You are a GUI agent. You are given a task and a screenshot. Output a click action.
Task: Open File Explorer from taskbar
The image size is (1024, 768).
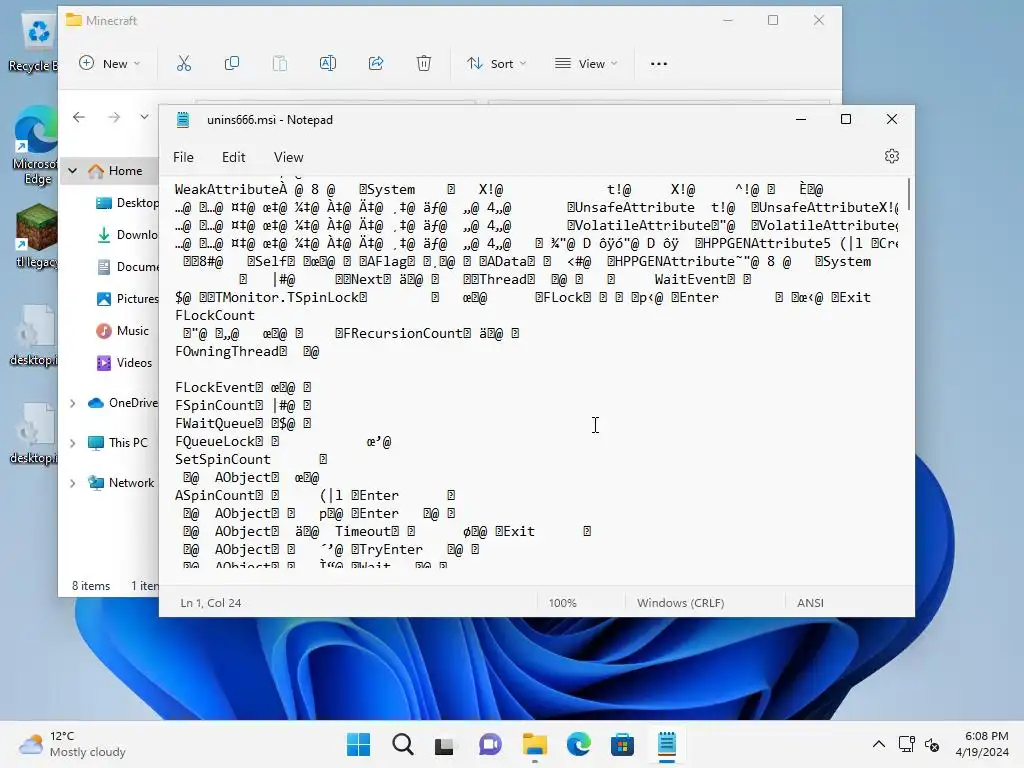pyautogui.click(x=535, y=744)
